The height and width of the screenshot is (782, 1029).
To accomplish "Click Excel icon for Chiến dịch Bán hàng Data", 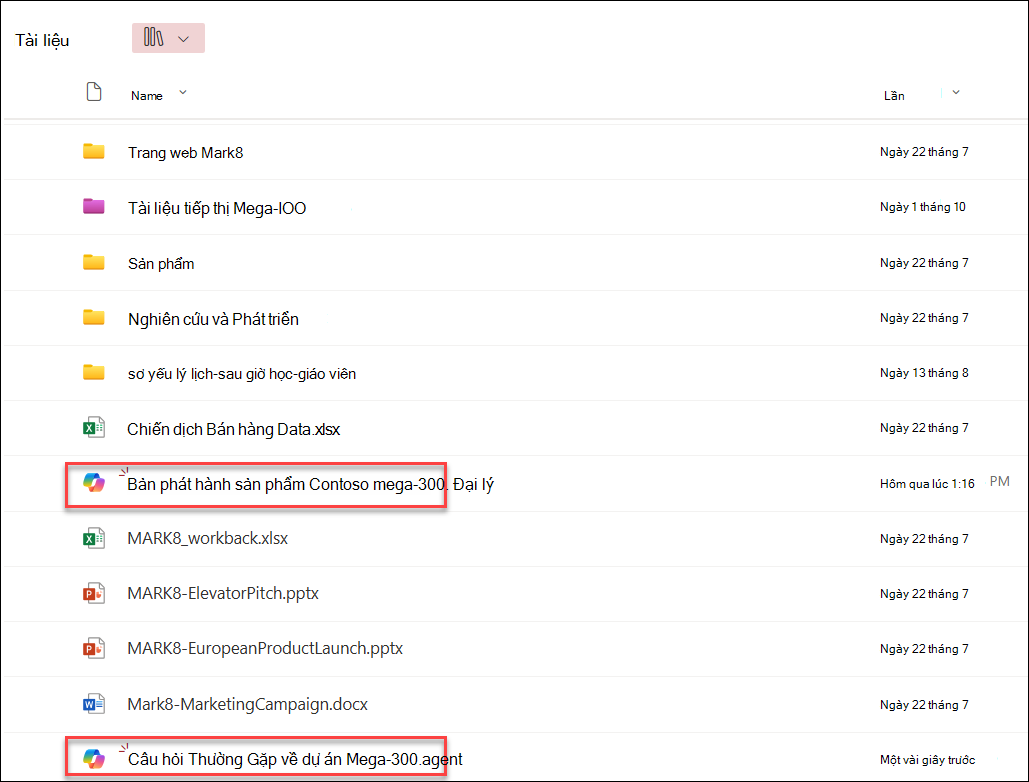I will pos(94,428).
